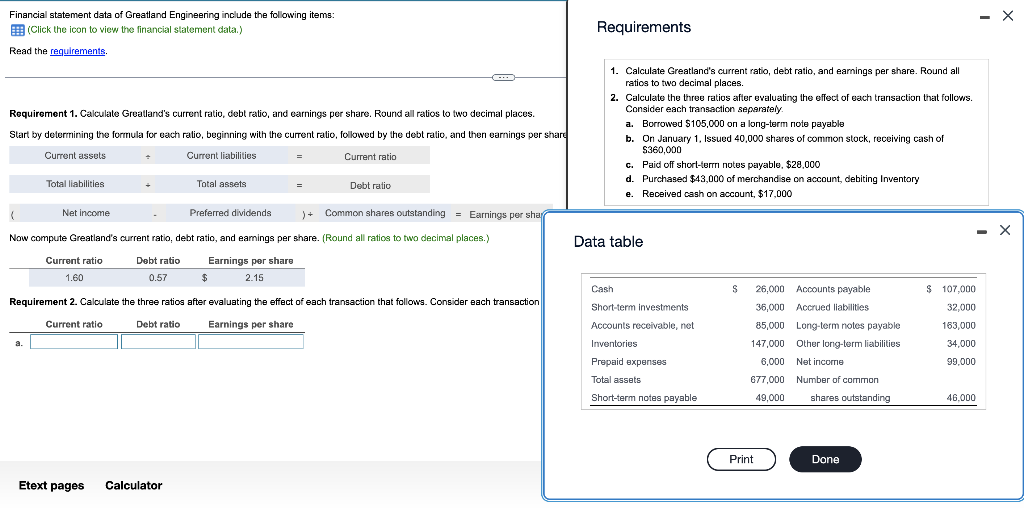
Task: Click the 'Net income' formula cell
Action: tap(86, 213)
